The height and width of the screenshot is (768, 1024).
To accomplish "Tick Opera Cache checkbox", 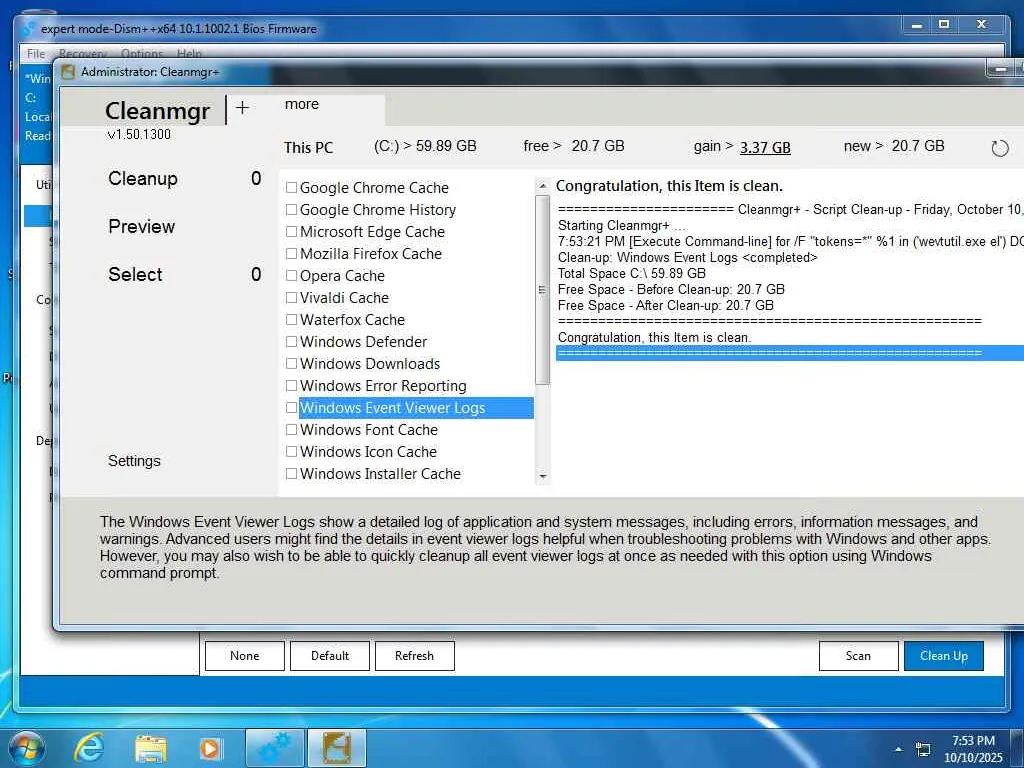I will [x=291, y=276].
